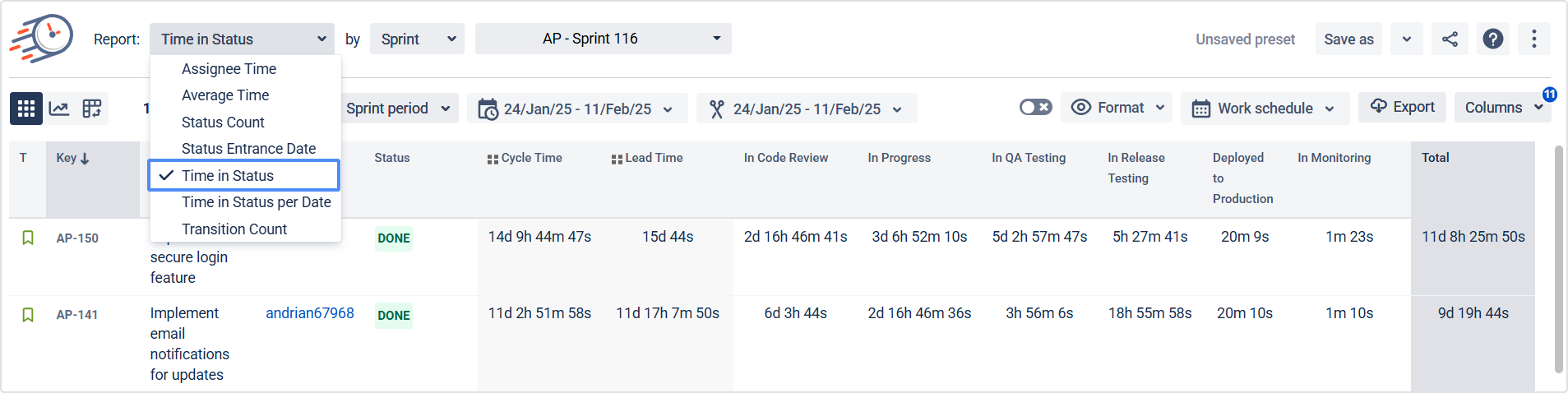Open the three-dot more options menu
This screenshot has width=1568, height=393.
click(1533, 39)
